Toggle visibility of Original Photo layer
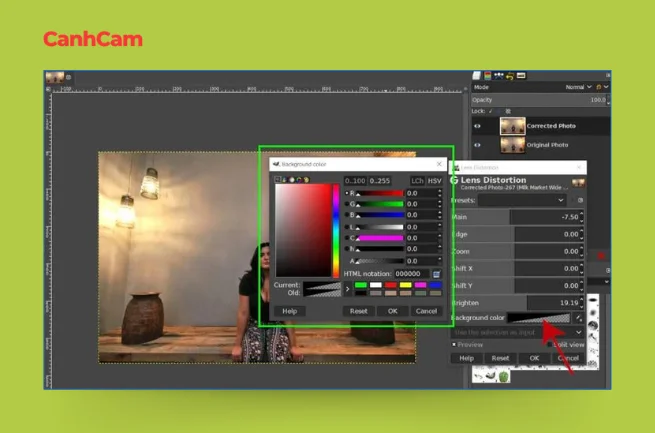Image resolution: width=655 pixels, height=433 pixels. [477, 145]
